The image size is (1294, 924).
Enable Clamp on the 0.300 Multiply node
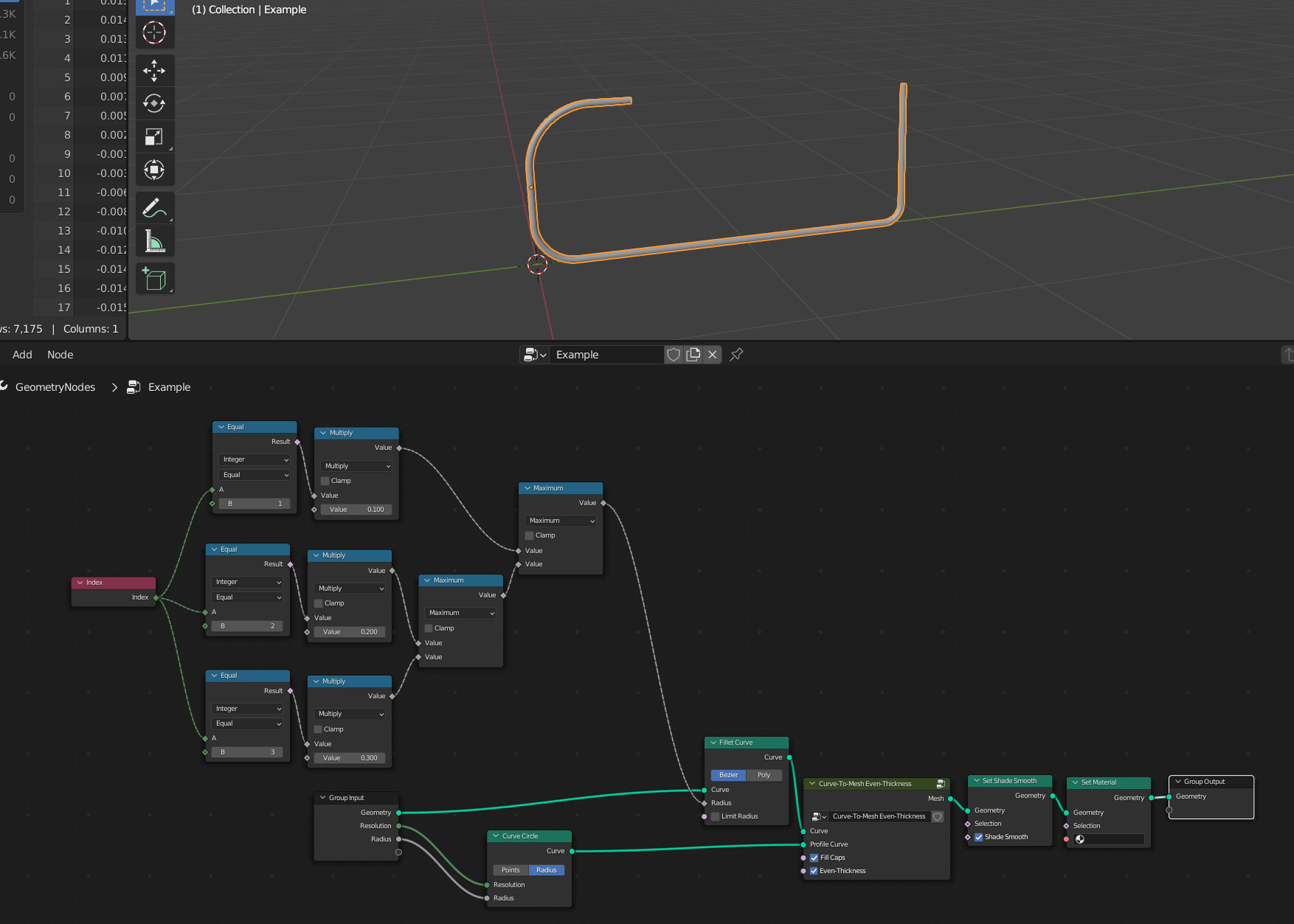click(319, 729)
